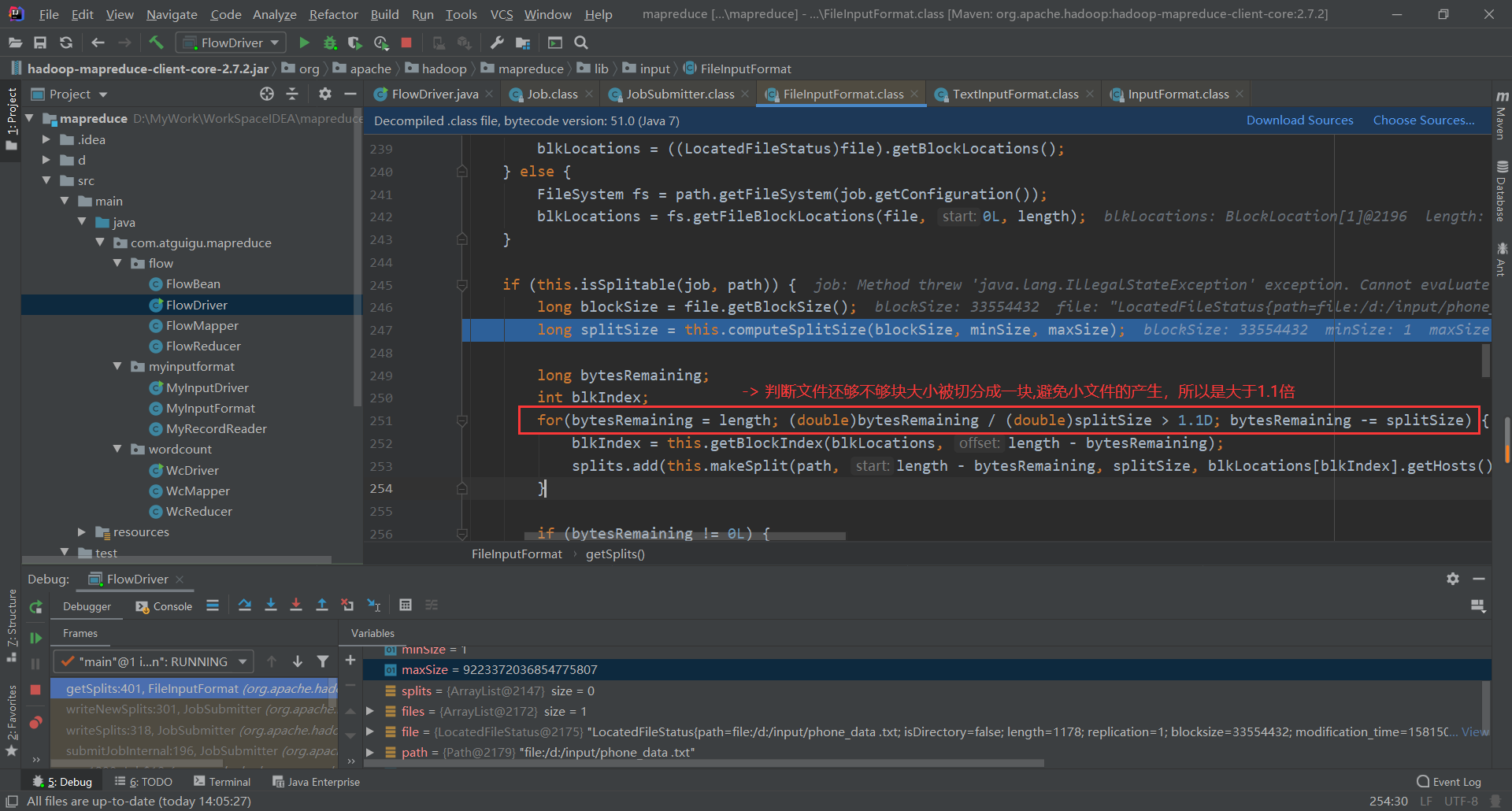Start debugging with the bug icon

[x=330, y=43]
